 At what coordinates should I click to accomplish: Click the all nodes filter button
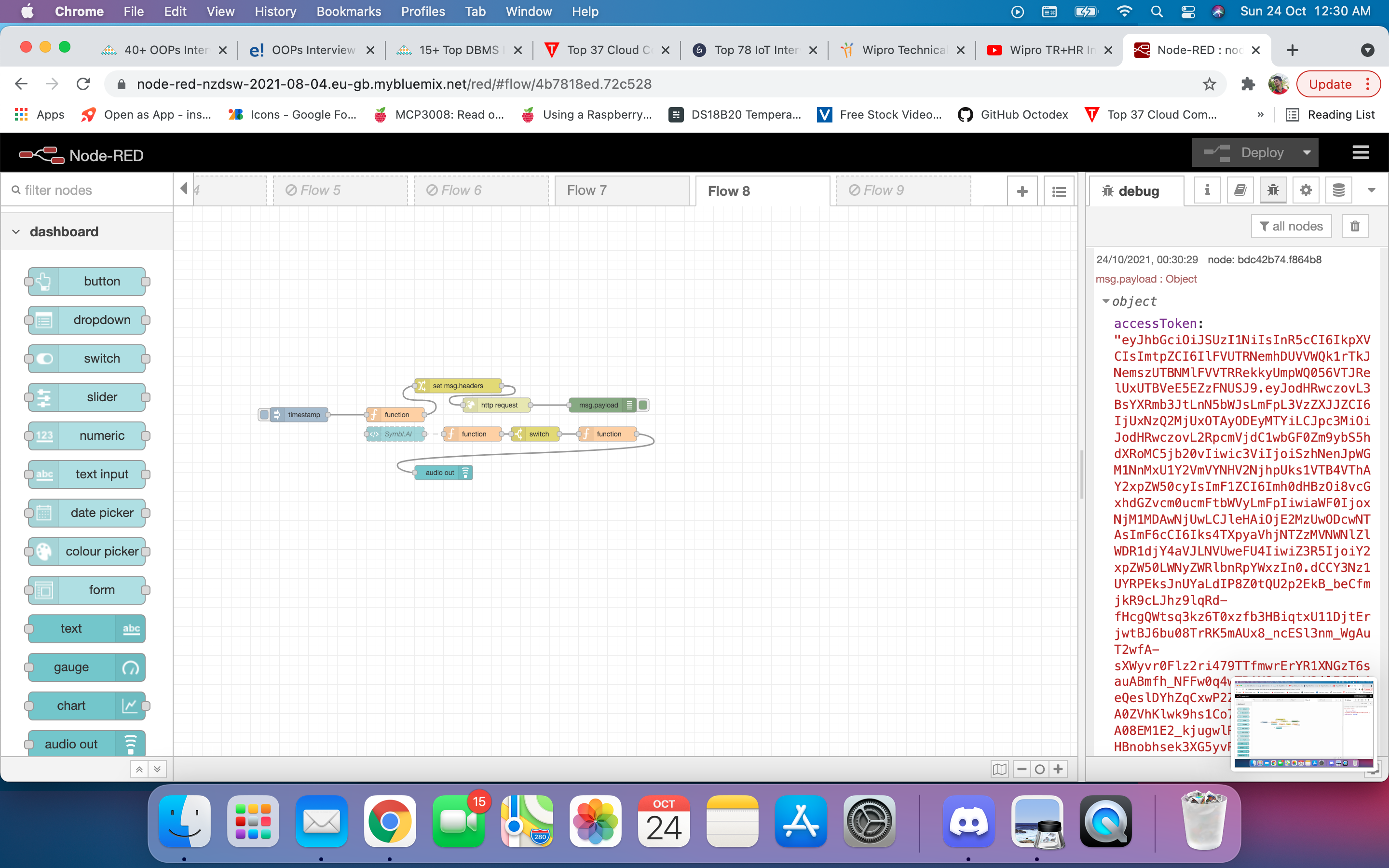click(1291, 226)
